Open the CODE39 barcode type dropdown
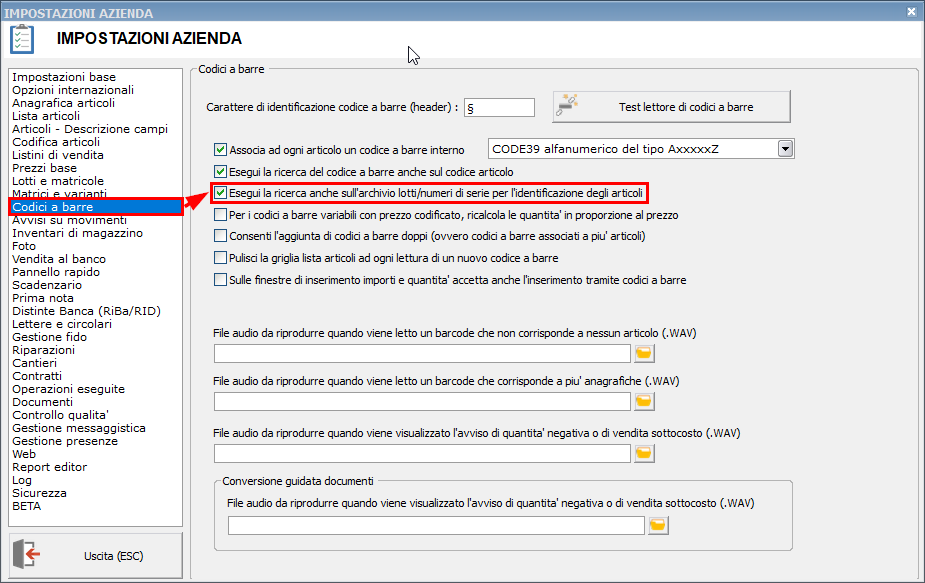This screenshot has height=583, width=925. coord(785,149)
